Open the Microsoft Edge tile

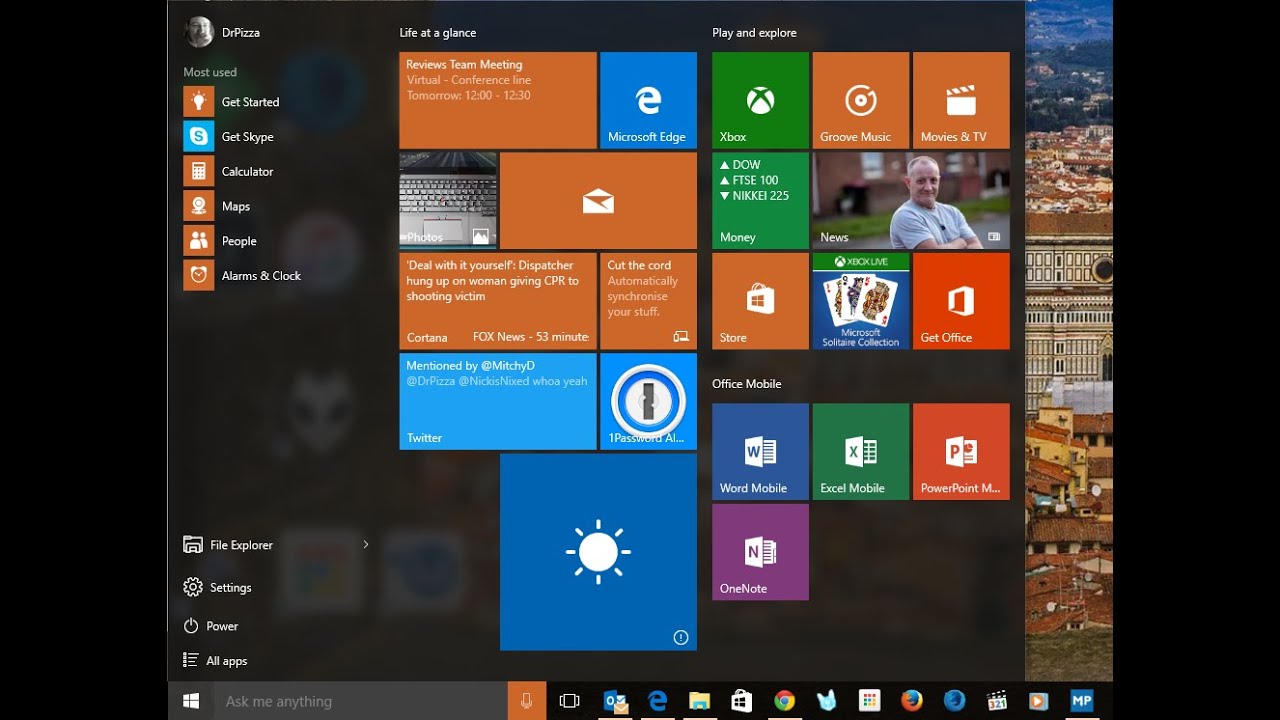648,100
